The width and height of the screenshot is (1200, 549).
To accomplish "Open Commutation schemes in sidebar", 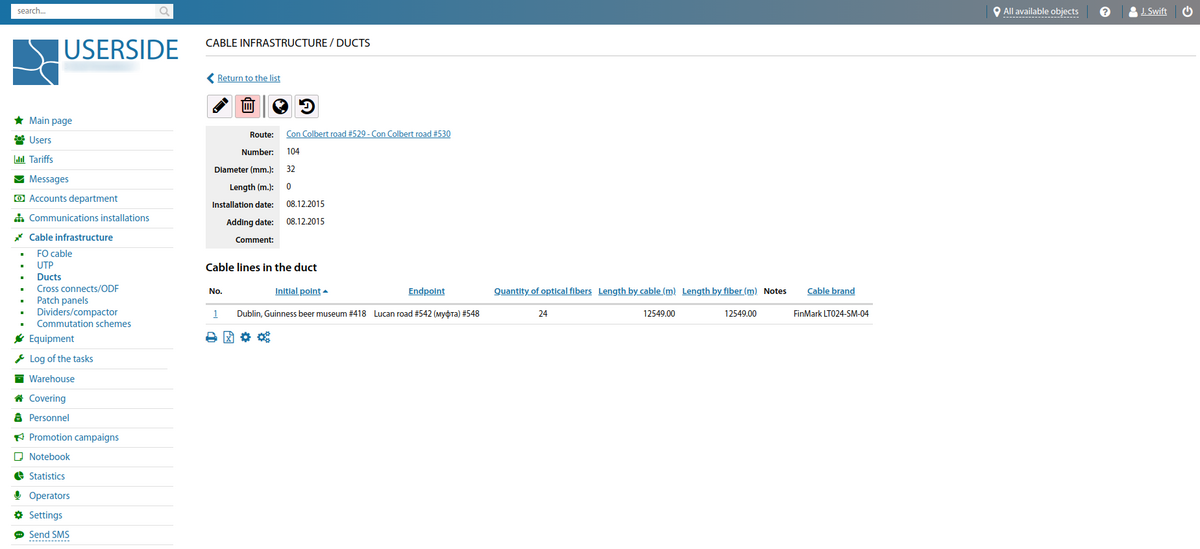I will click(x=83, y=324).
